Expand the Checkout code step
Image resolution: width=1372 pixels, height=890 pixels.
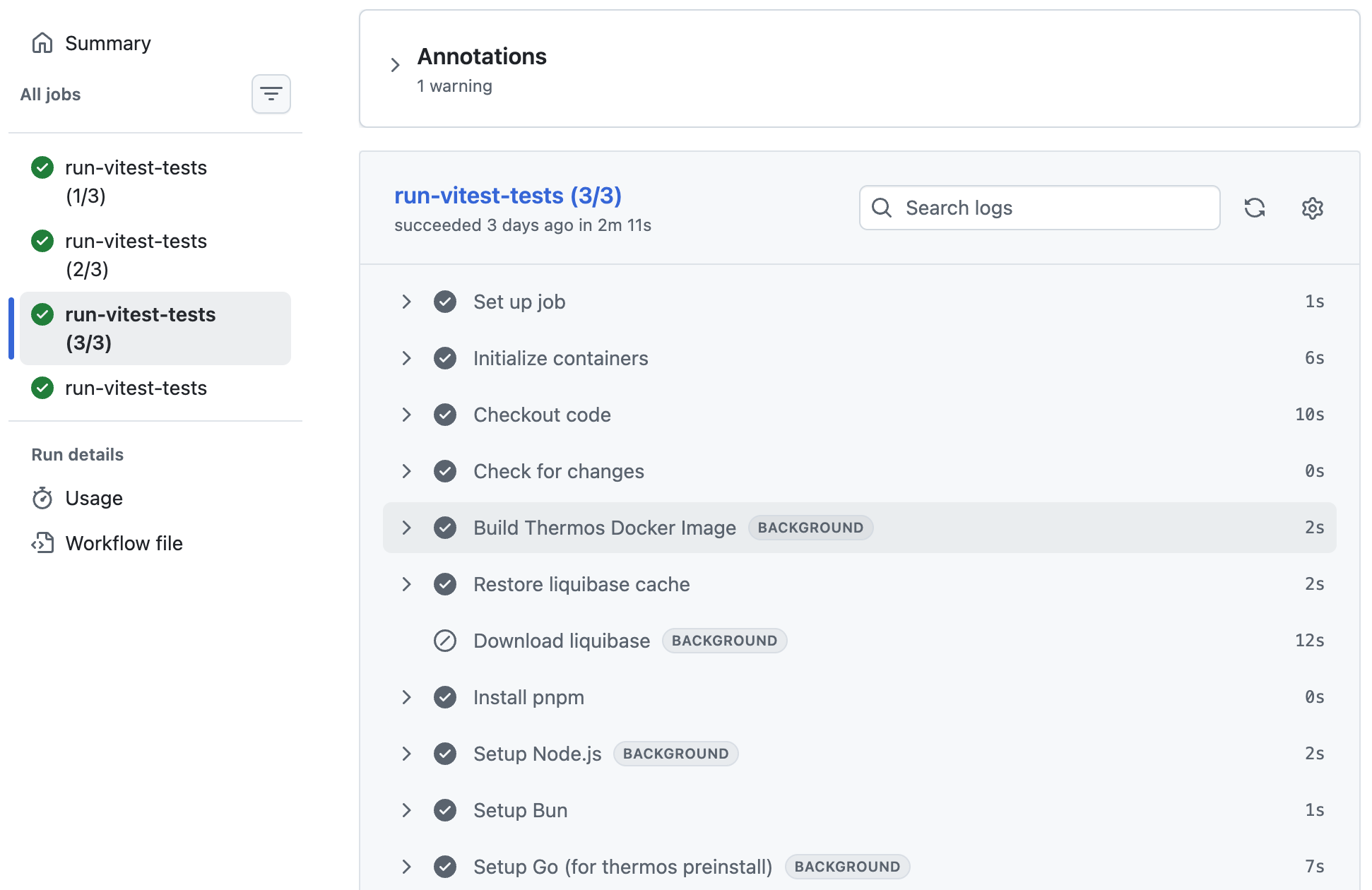point(406,415)
